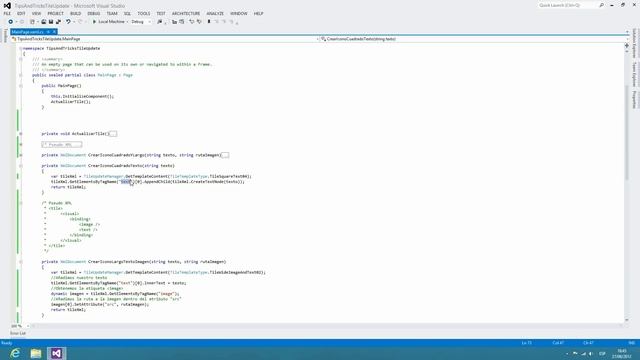Collapse the CrearIconoLargoTextoImagen method outline
Viewport: 640px width, 360px height.
[x=21, y=262]
